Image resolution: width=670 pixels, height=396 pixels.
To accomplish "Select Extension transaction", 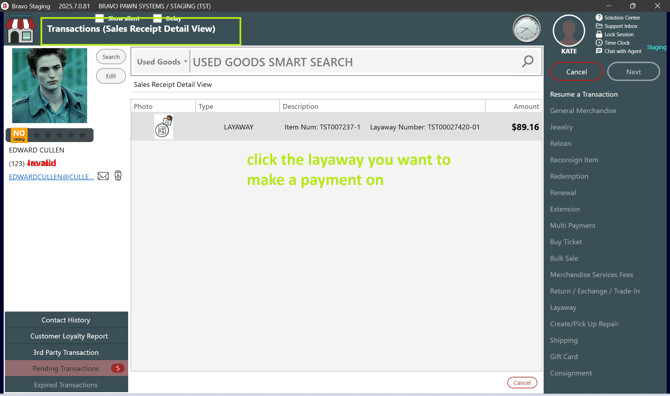I will pyautogui.click(x=564, y=209).
